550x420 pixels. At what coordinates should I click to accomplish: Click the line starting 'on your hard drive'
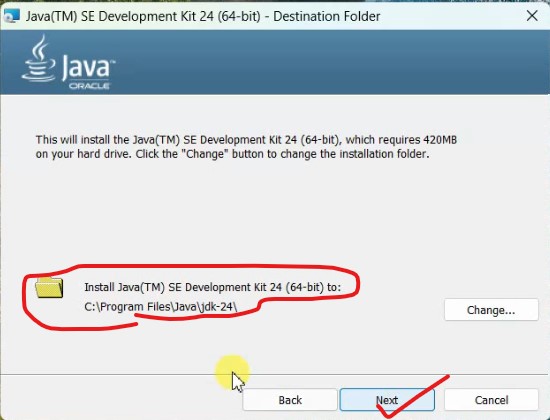click(232, 154)
